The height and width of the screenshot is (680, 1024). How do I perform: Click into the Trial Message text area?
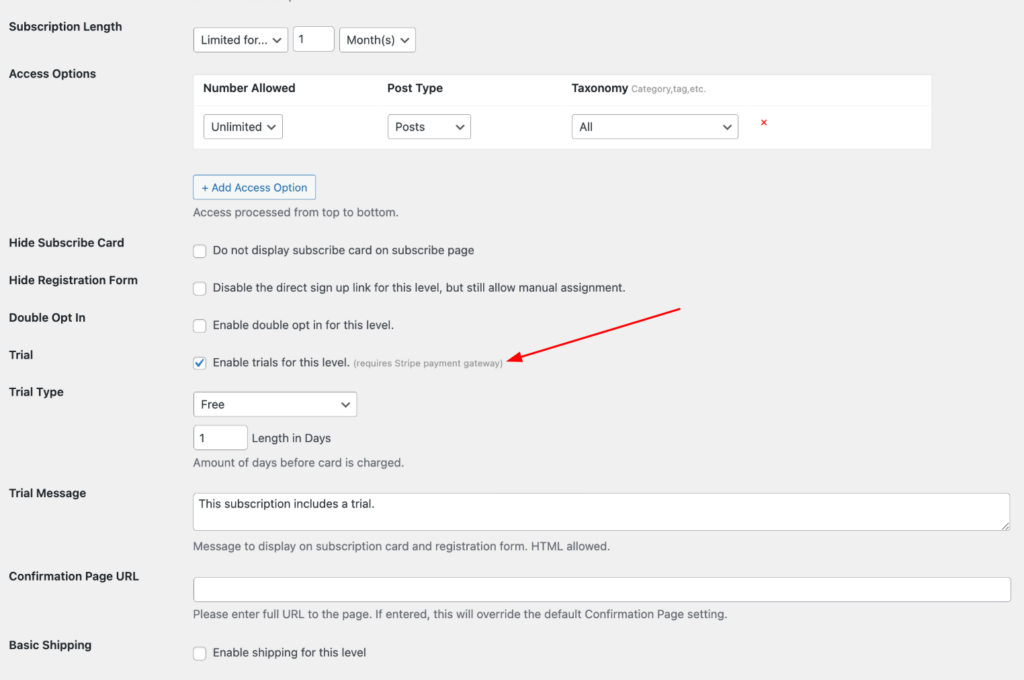[x=600, y=511]
